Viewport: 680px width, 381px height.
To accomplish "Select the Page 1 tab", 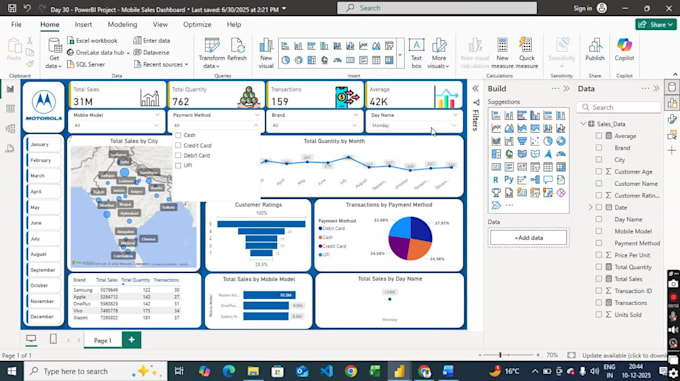I will 103,340.
